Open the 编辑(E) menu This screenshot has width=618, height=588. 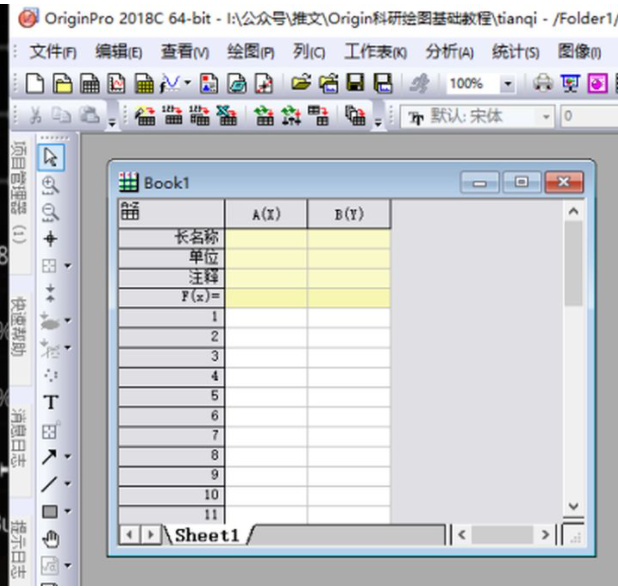coord(119,52)
